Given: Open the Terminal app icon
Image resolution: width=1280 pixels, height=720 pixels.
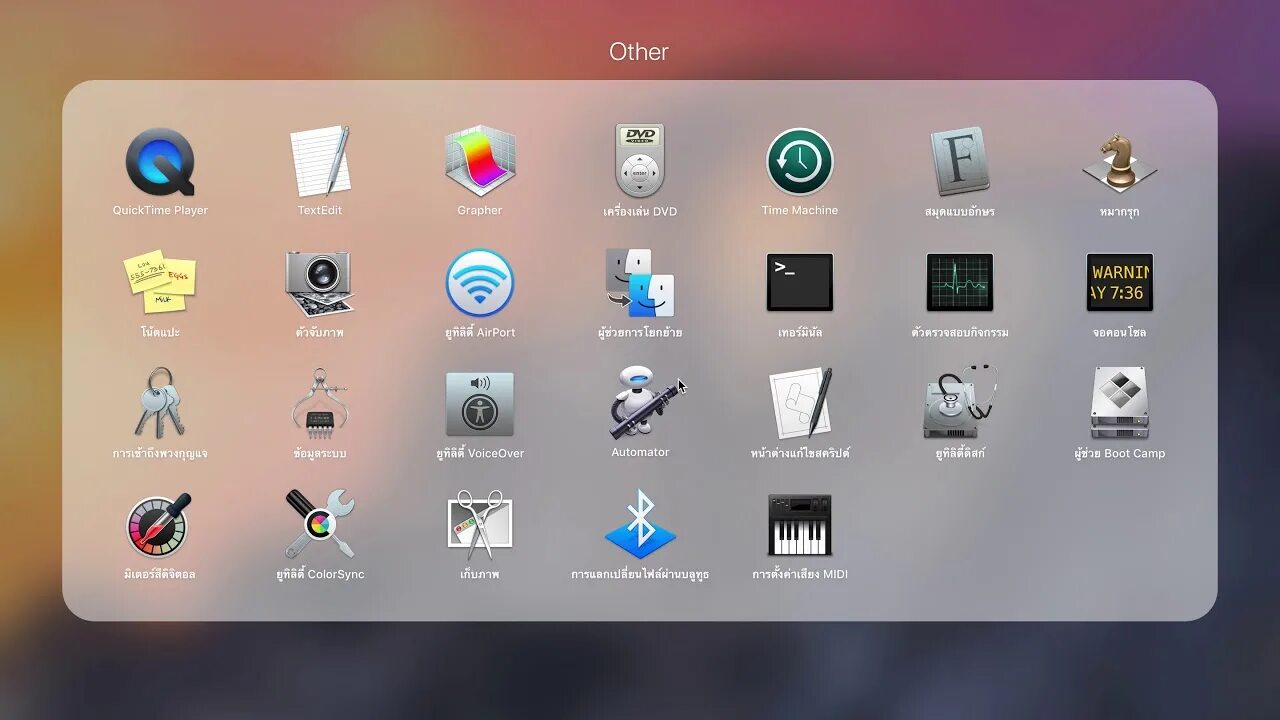Looking at the screenshot, I should 800,282.
